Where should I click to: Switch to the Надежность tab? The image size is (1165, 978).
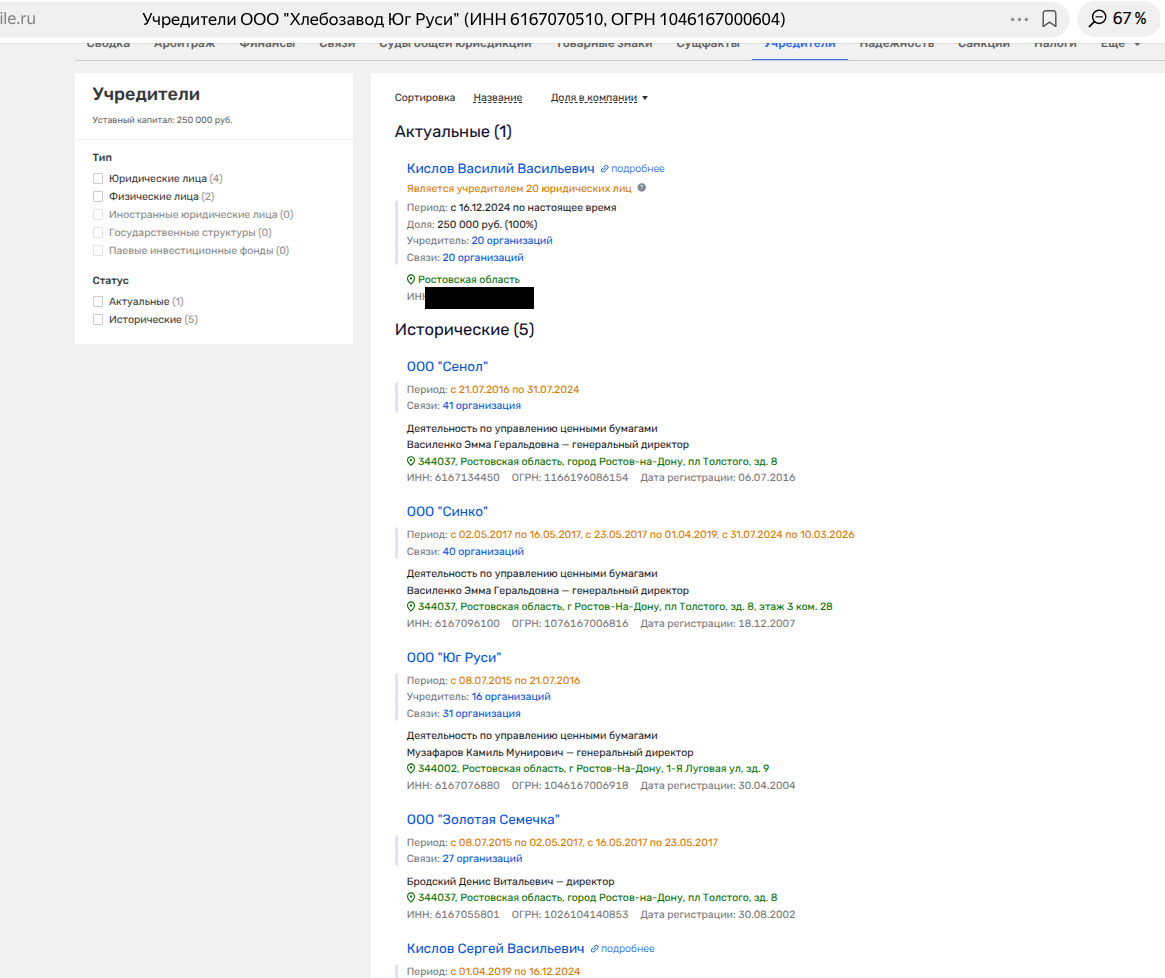click(896, 45)
